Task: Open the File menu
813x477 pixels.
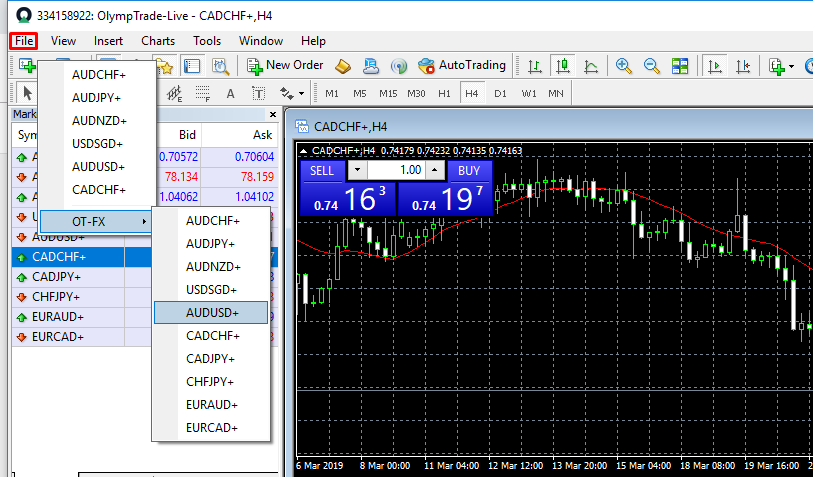Action: click(24, 41)
